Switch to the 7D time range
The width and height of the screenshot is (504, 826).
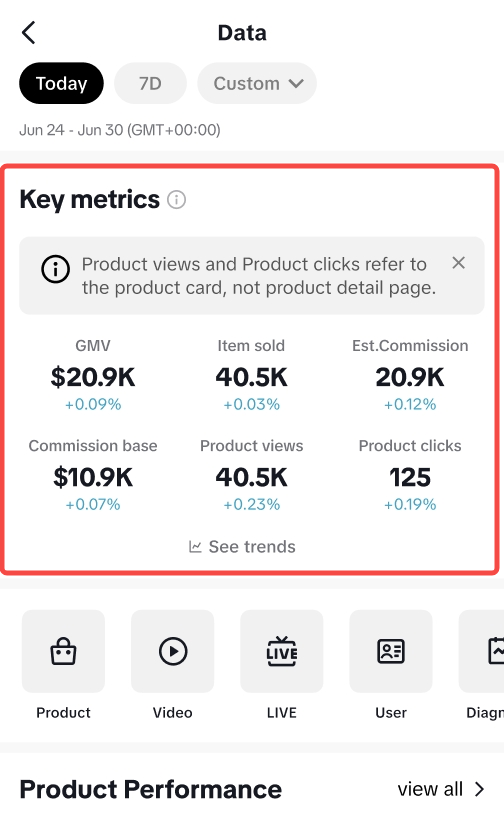click(150, 83)
